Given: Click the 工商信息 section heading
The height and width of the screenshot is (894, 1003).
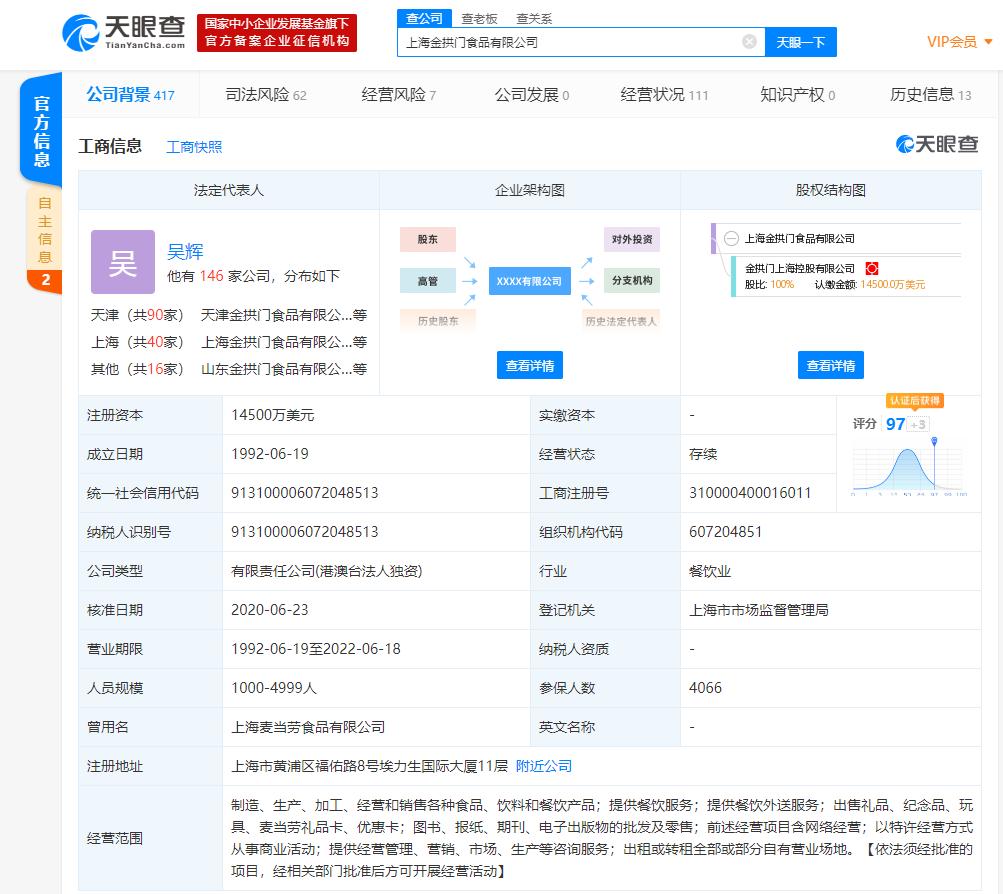Looking at the screenshot, I should click(110, 146).
